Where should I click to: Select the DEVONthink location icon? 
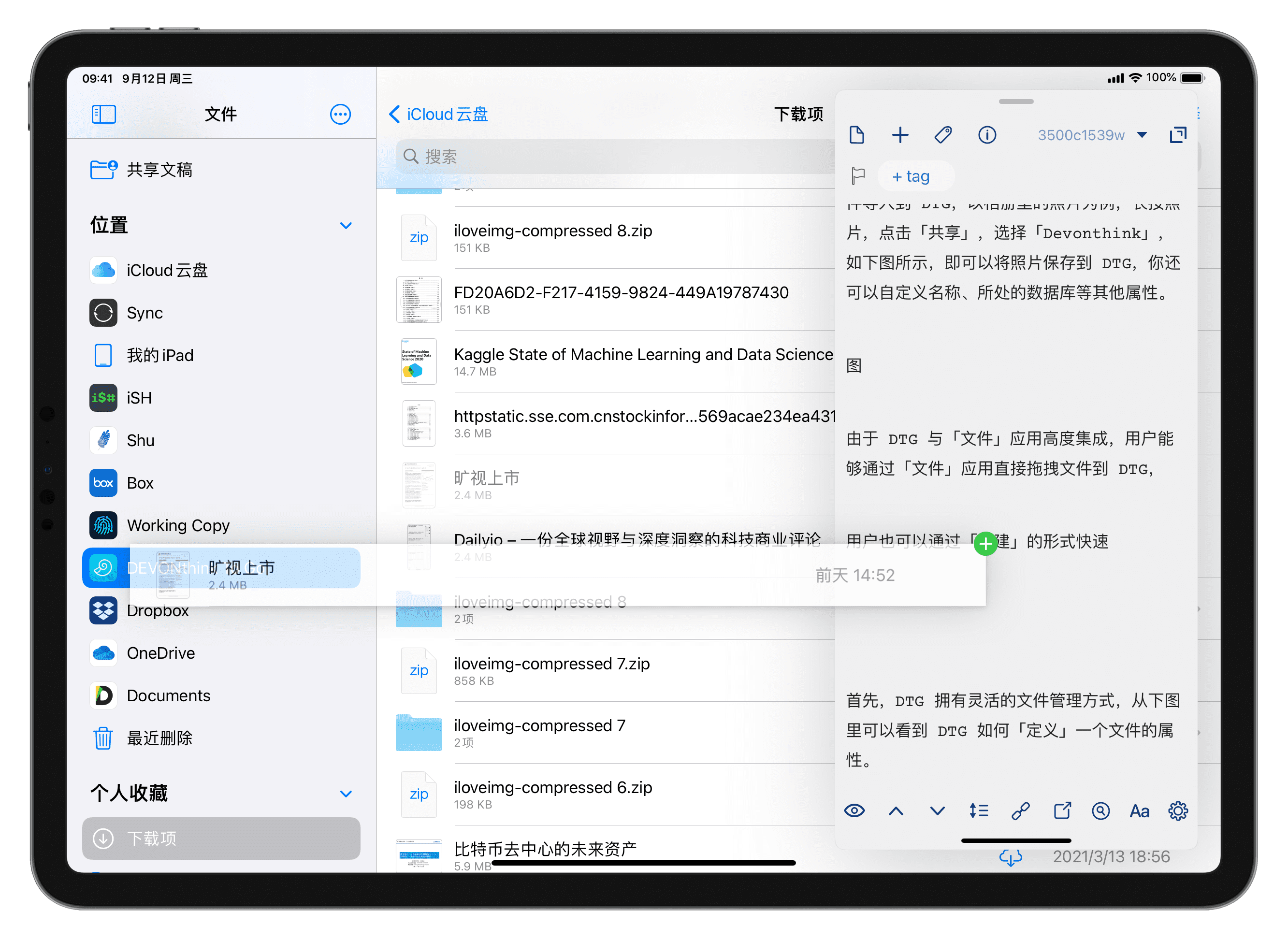point(103,568)
